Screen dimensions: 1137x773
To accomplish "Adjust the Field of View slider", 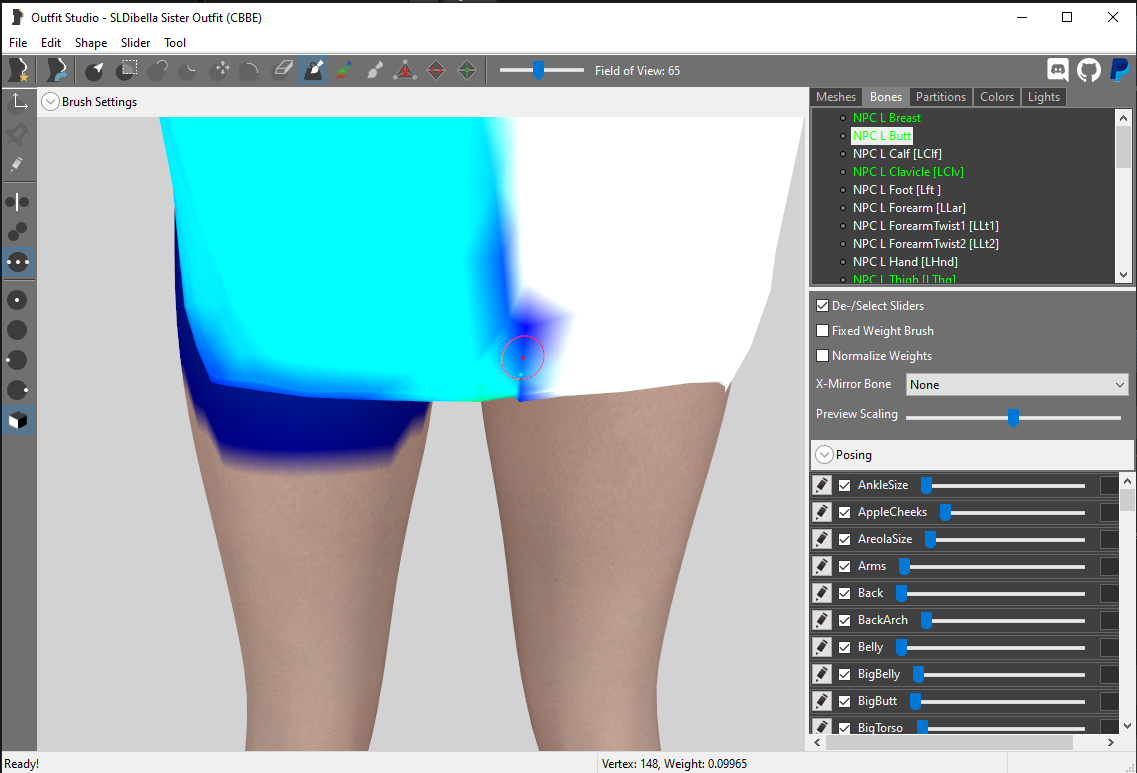I will (538, 70).
